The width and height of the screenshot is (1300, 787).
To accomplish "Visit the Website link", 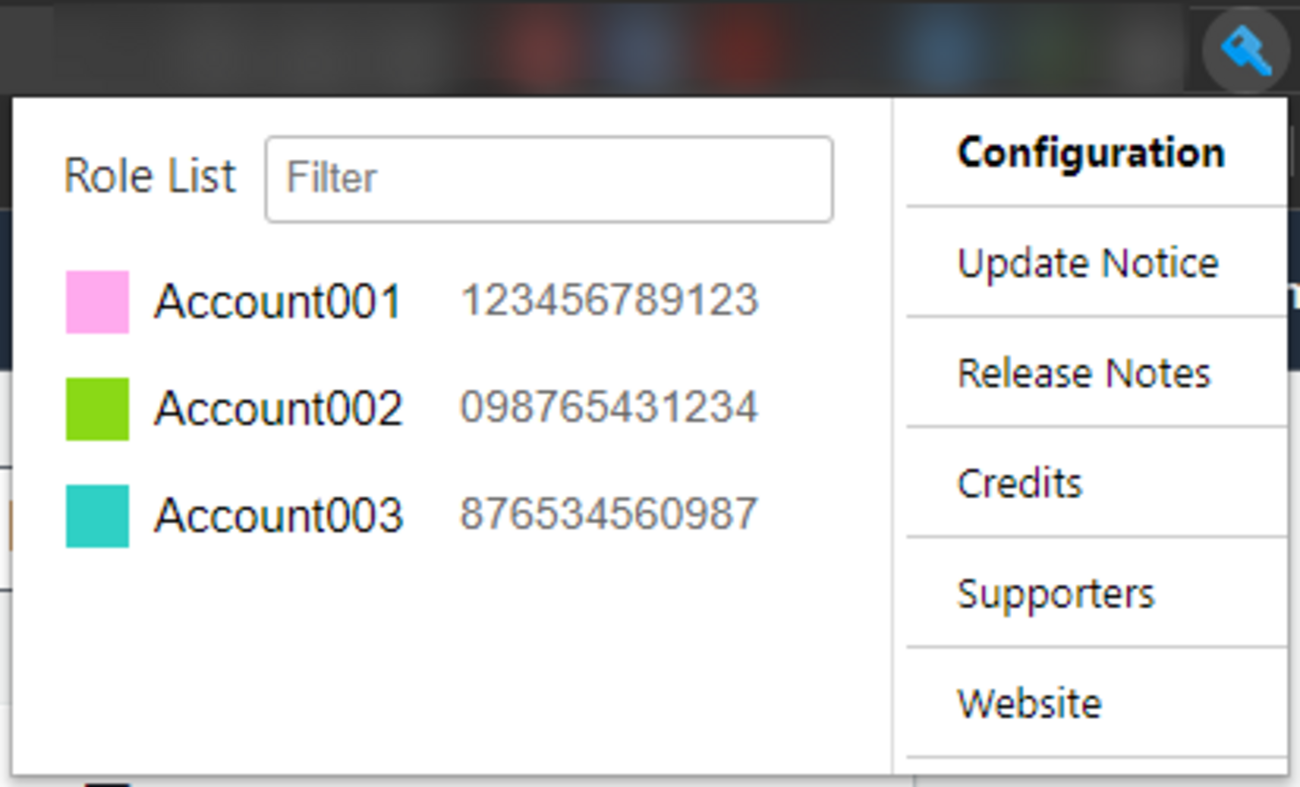I will click(1029, 704).
